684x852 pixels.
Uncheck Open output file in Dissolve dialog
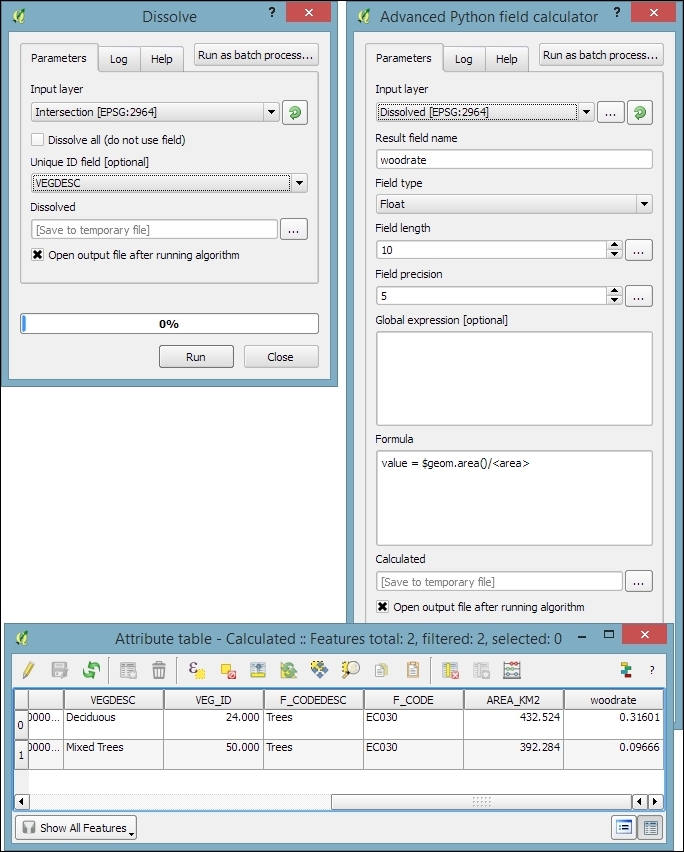[x=37, y=255]
